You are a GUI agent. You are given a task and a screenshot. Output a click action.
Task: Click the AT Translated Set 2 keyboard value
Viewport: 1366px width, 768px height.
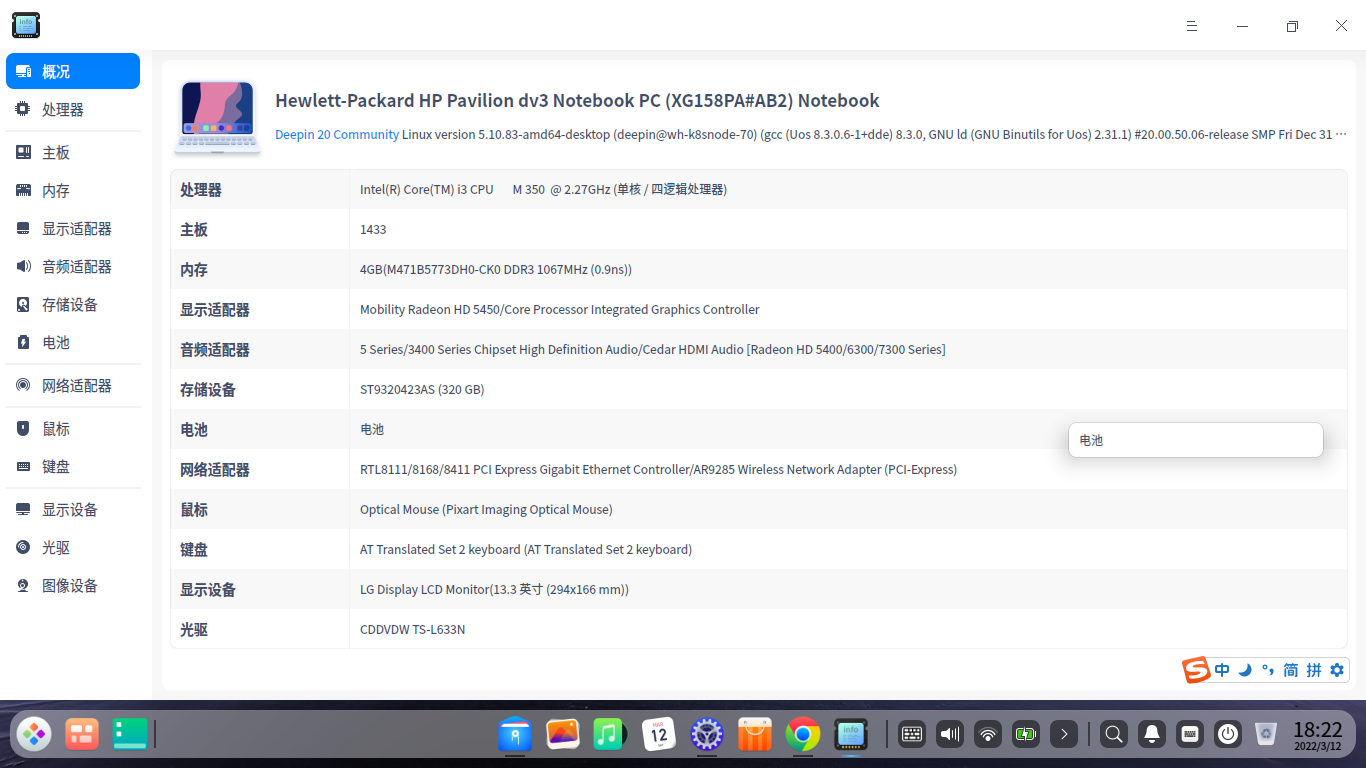click(x=526, y=550)
